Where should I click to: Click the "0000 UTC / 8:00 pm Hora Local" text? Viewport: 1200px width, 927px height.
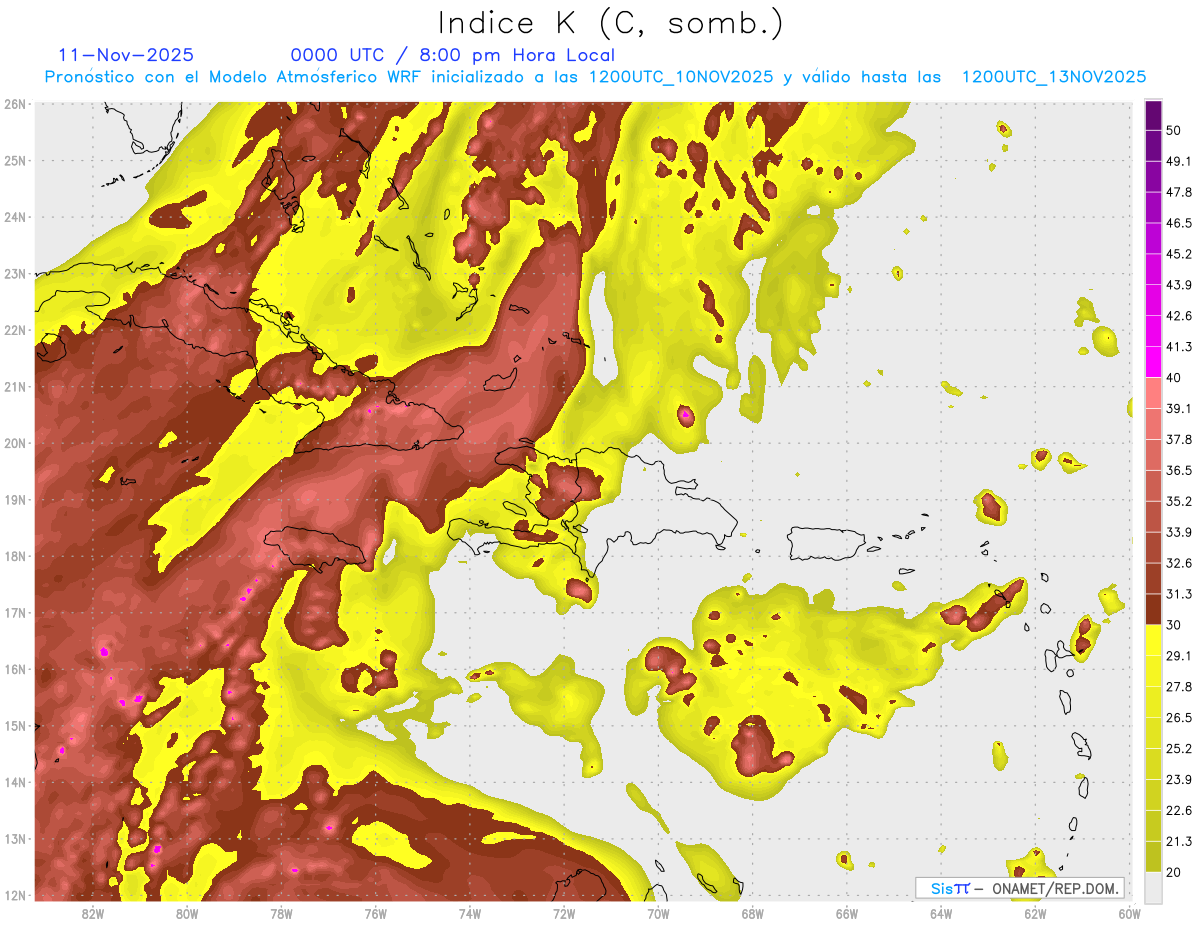pos(453,55)
